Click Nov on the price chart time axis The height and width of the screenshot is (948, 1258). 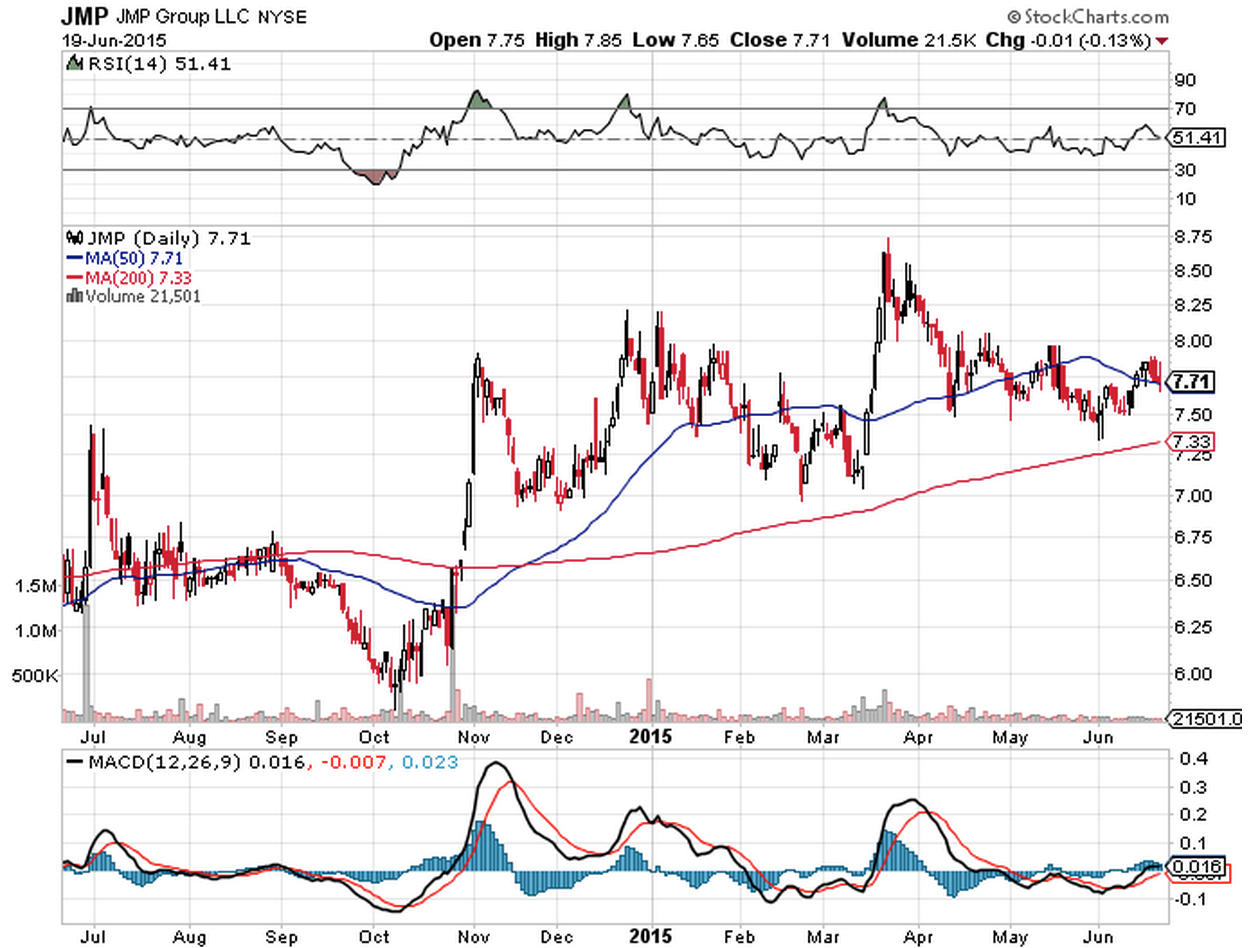(473, 738)
